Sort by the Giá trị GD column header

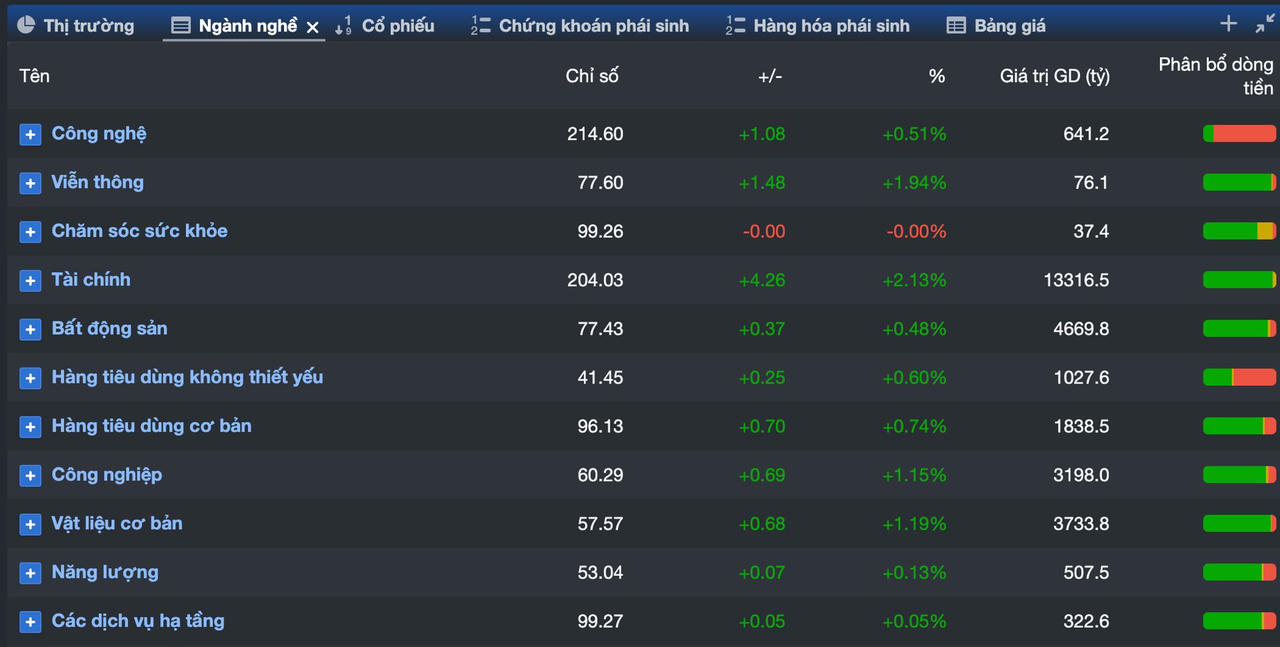pos(1054,76)
